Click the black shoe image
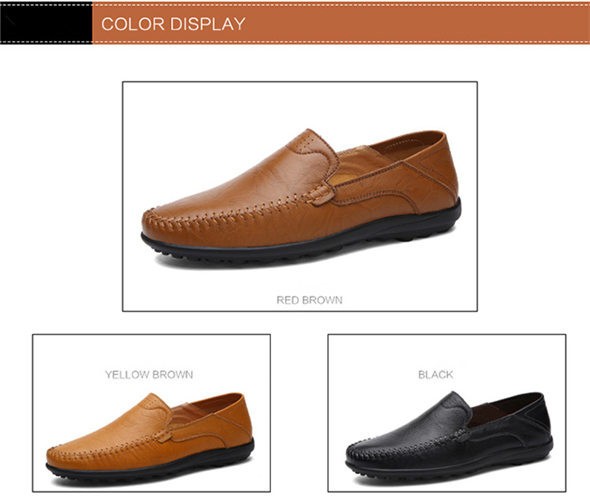This screenshot has width=590, height=504. 449,437
